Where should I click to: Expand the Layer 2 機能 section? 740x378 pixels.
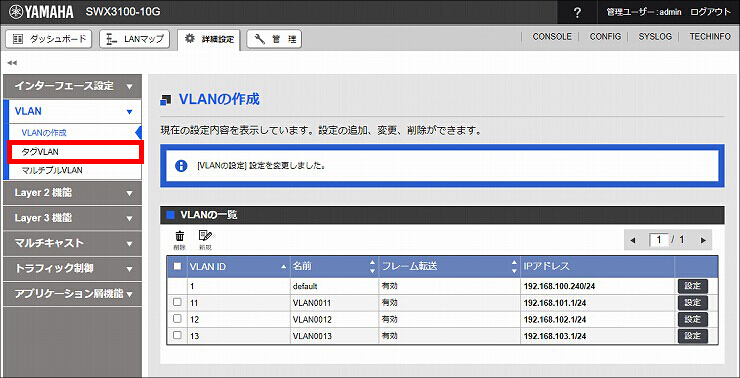click(72, 193)
